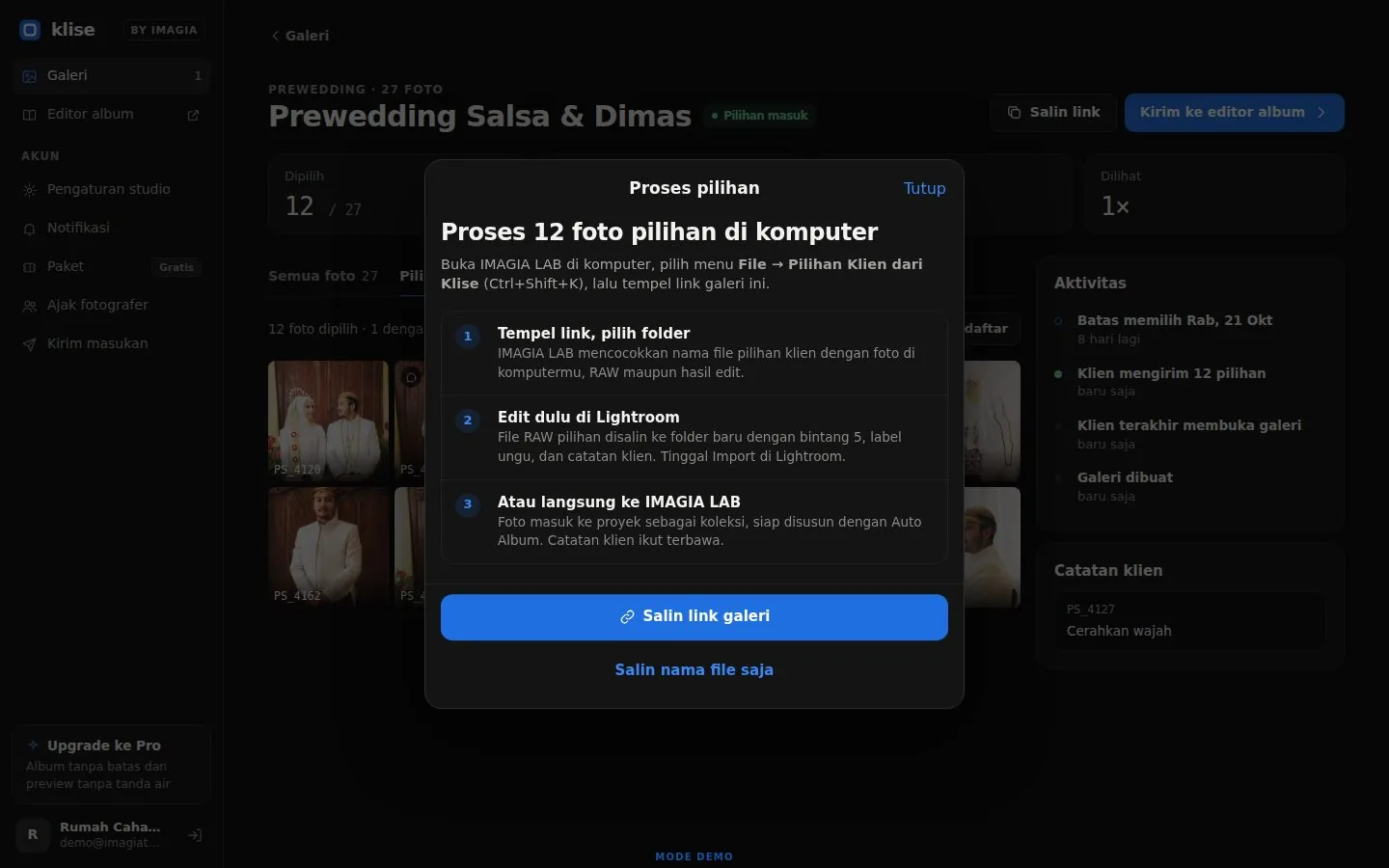The image size is (1389, 868).
Task: Close the dialog with Tutup
Action: click(x=924, y=188)
